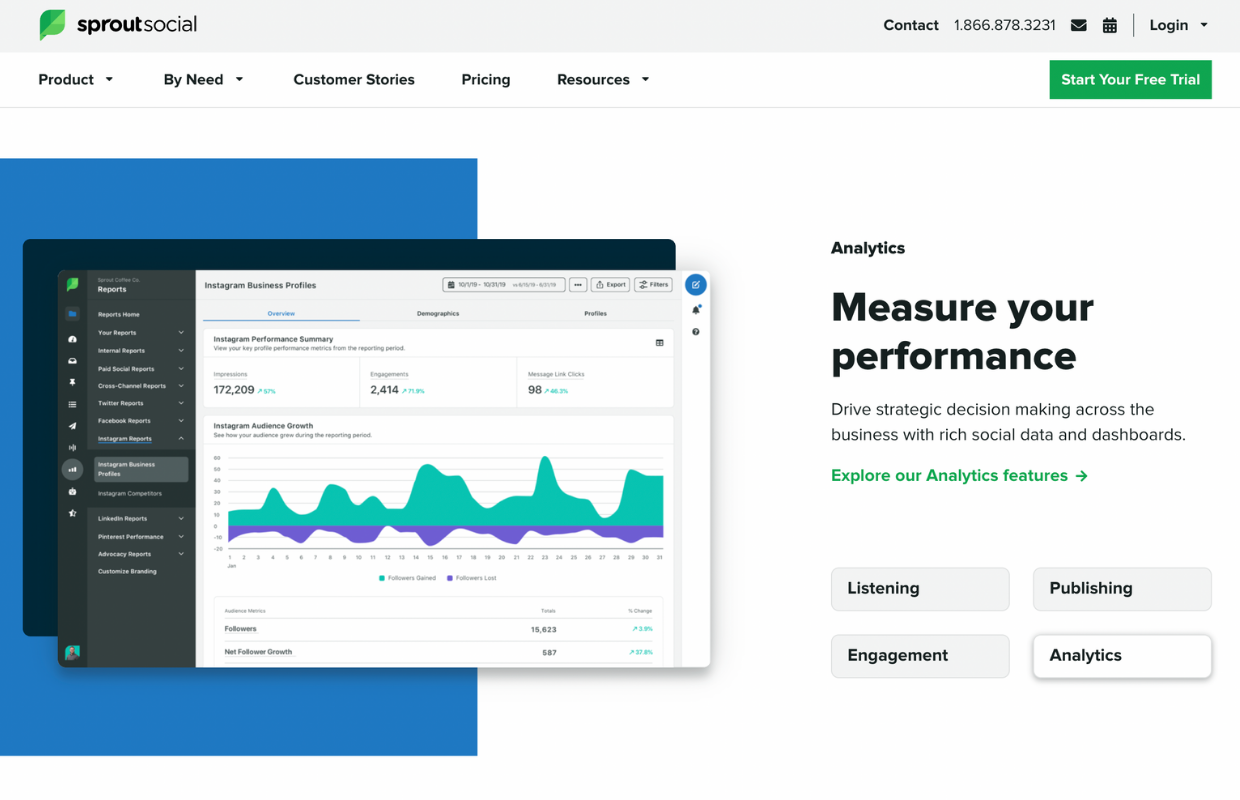The width and height of the screenshot is (1240, 800).
Task: Open the Resources dropdown menu
Action: 604,79
